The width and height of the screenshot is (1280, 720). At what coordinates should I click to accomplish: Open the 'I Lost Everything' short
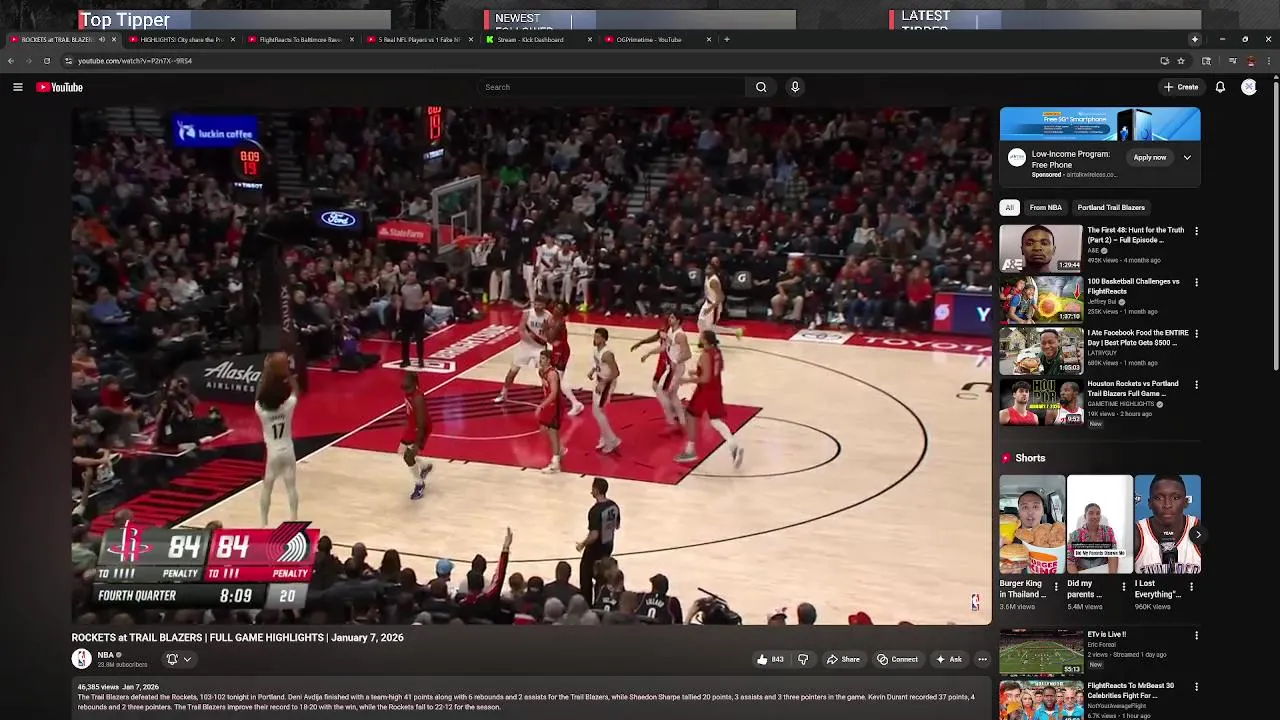[x=1167, y=524]
